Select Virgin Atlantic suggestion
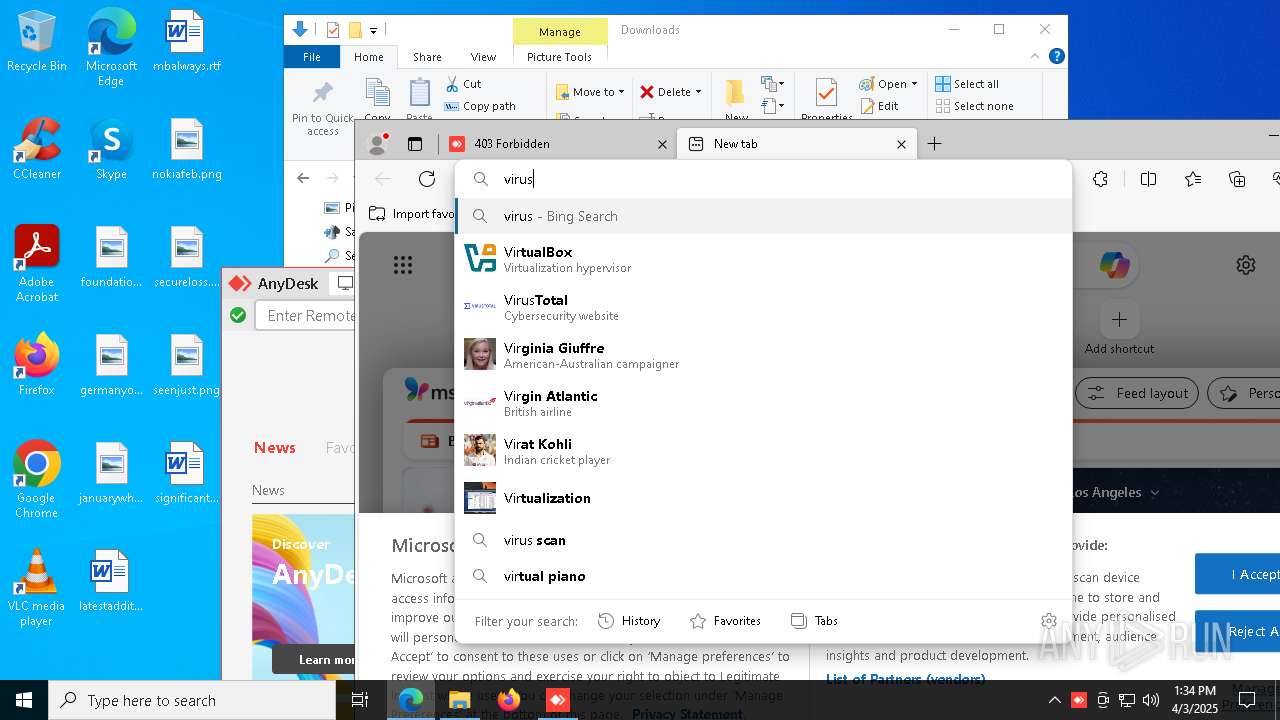The image size is (1280, 720). [x=763, y=403]
